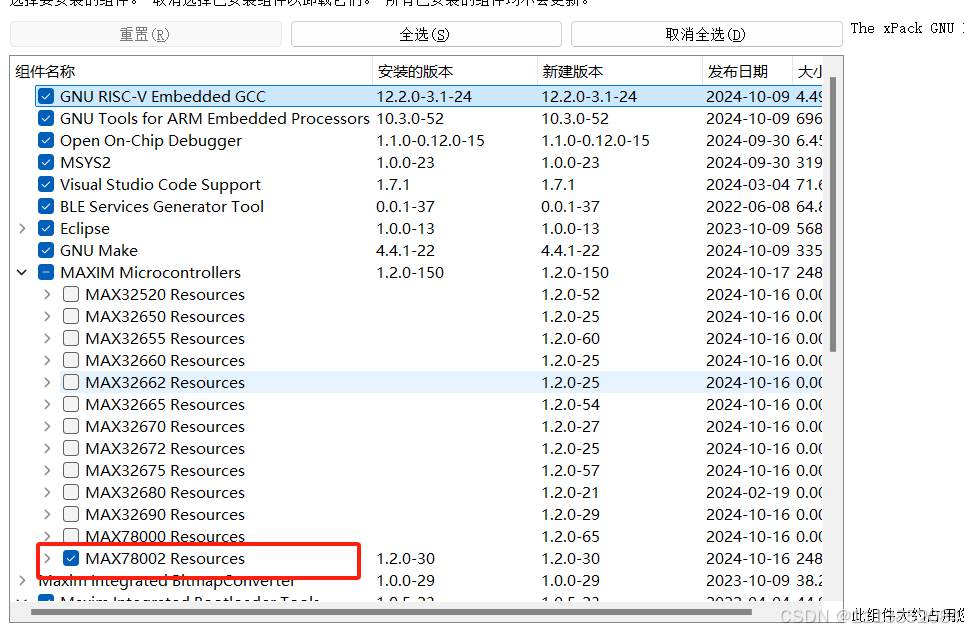964x634 pixels.
Task: Disable Visual Studio Code Support
Action: click(45, 184)
